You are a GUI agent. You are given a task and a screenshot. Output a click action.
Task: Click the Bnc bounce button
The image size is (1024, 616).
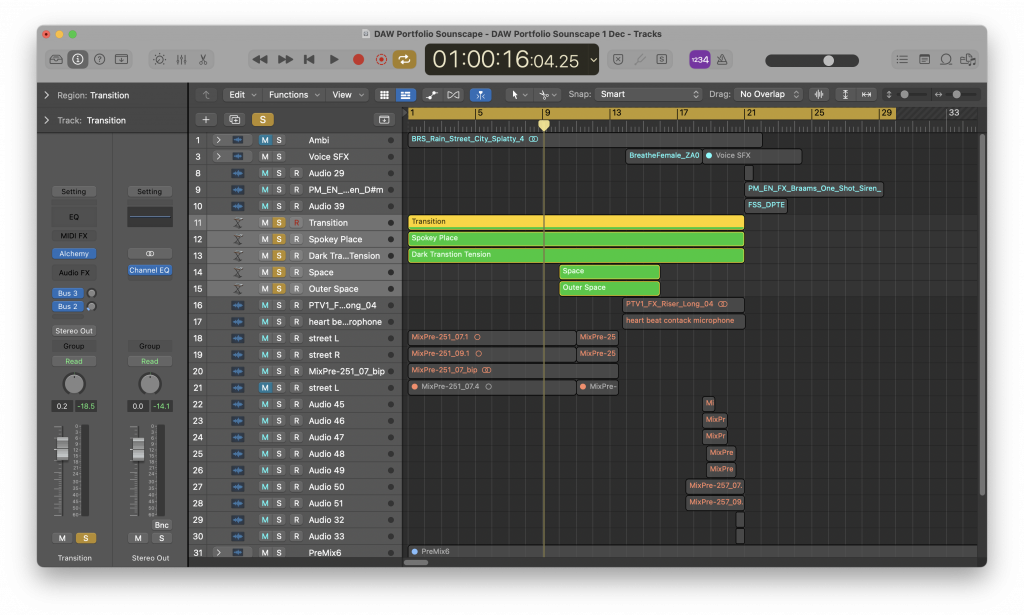161,525
